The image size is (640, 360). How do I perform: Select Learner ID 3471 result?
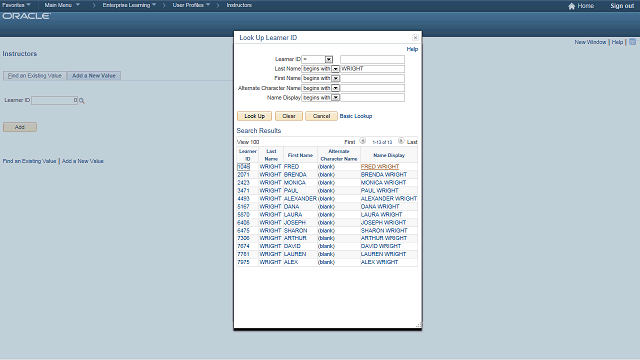tap(243, 191)
